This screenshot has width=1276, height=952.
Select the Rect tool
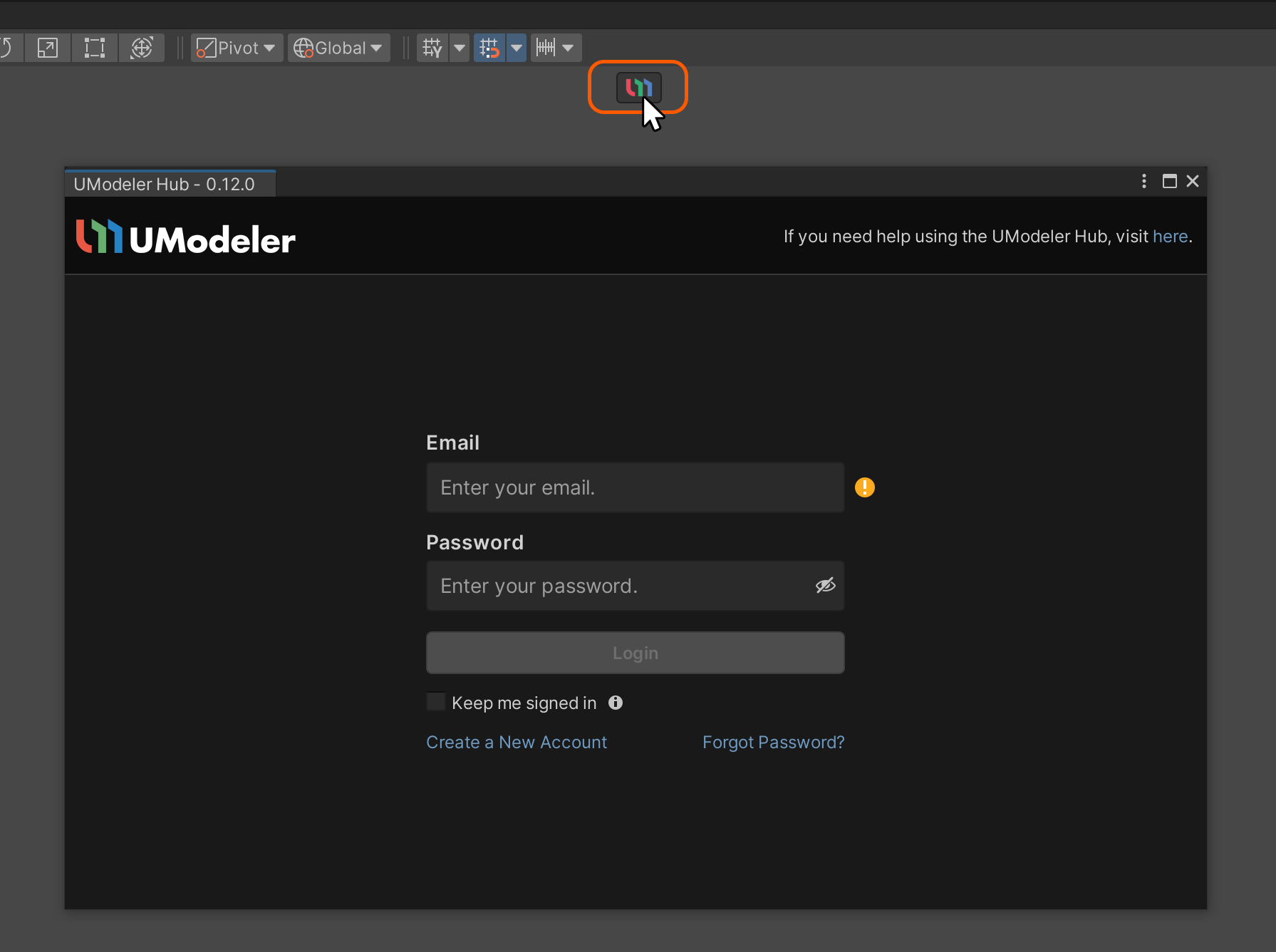[x=94, y=48]
